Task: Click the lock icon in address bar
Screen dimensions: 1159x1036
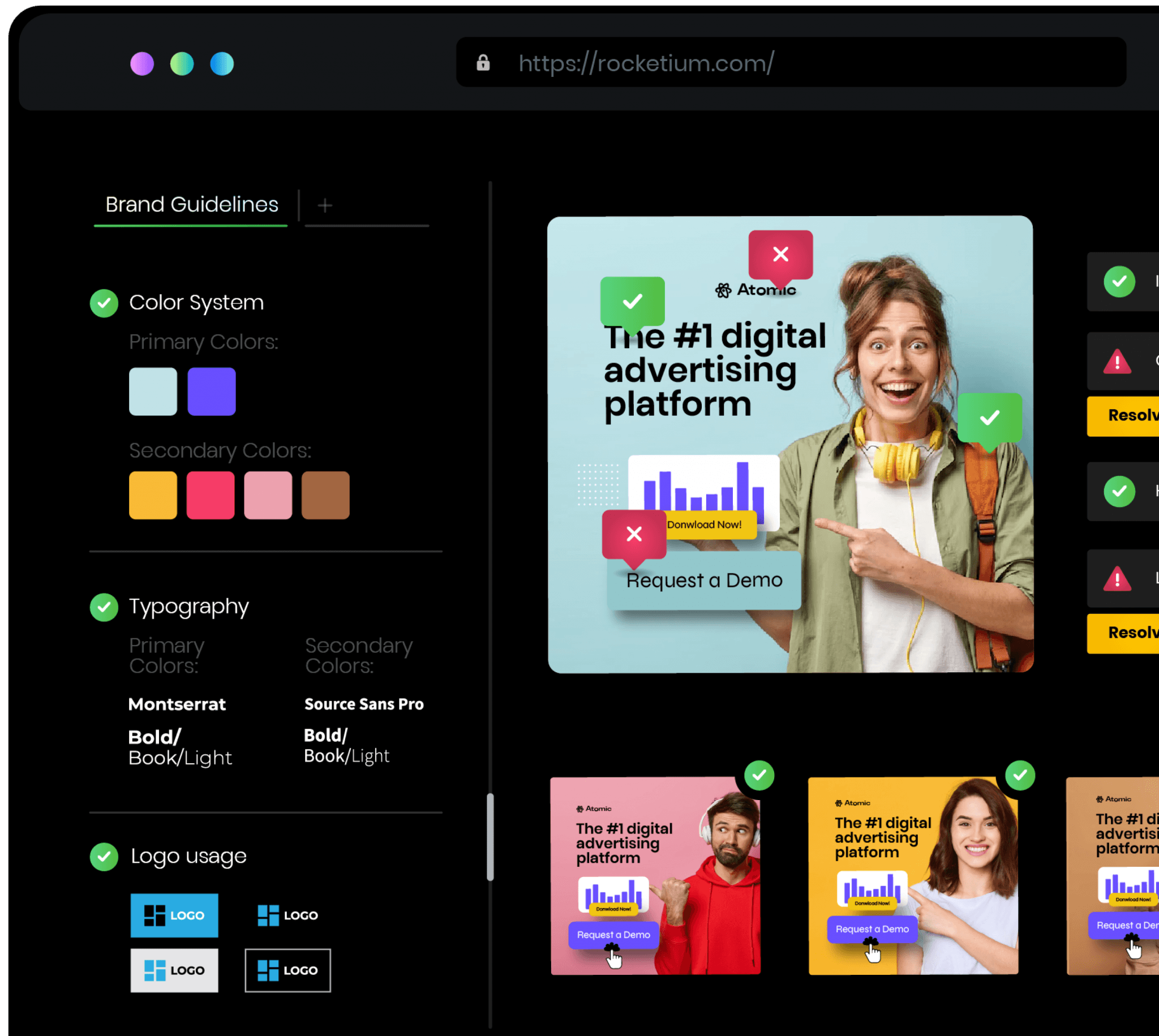Action: tap(483, 63)
